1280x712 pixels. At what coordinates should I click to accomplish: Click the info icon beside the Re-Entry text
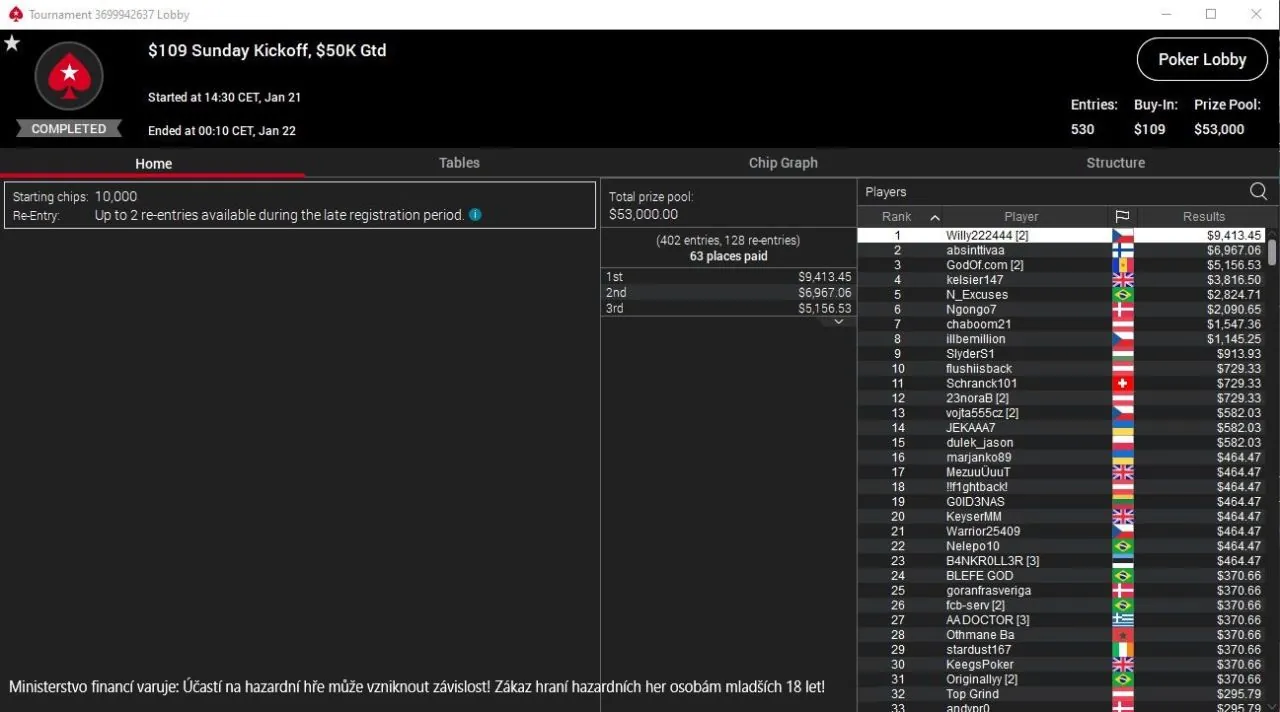(475, 215)
